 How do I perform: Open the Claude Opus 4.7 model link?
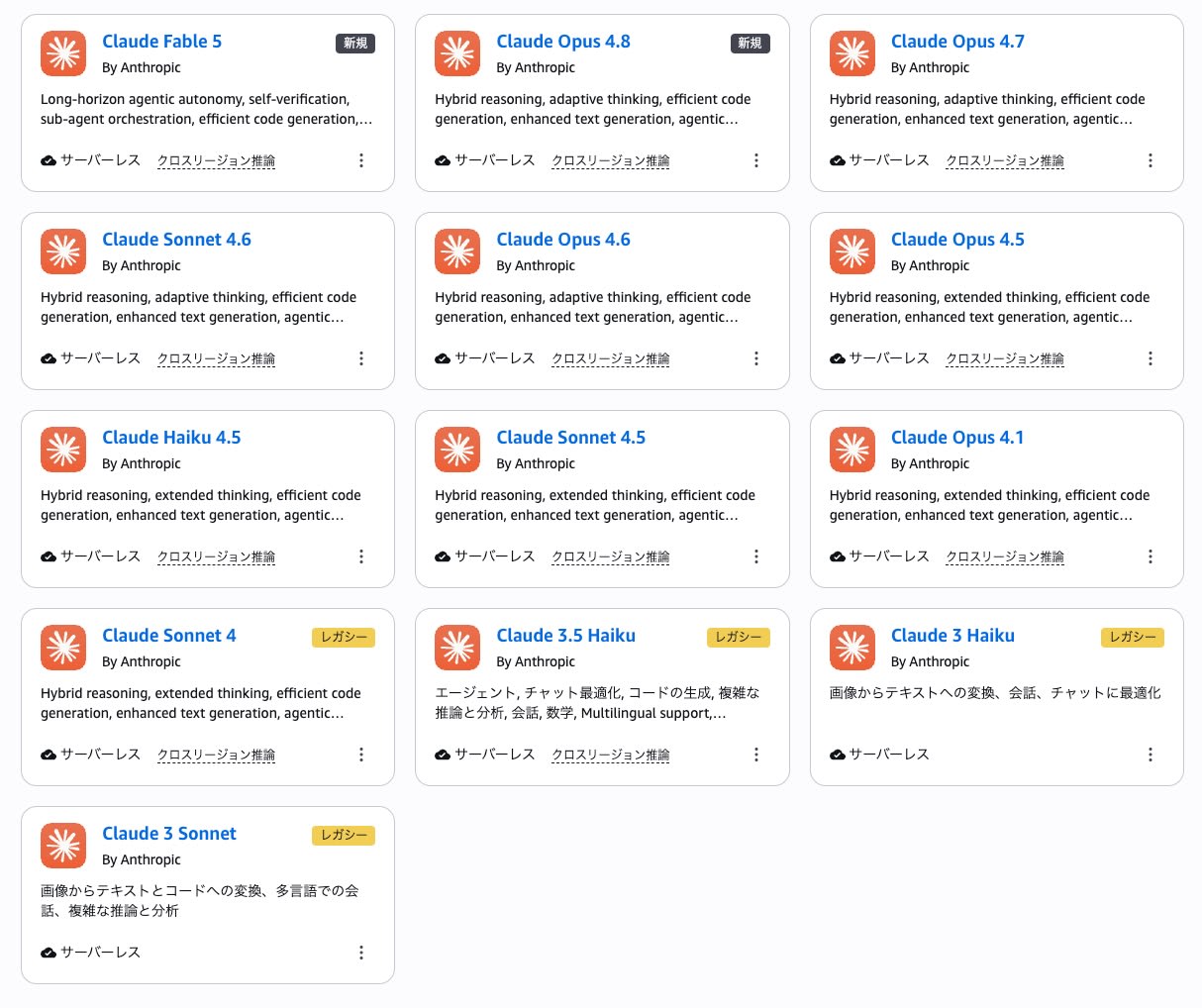tap(957, 42)
